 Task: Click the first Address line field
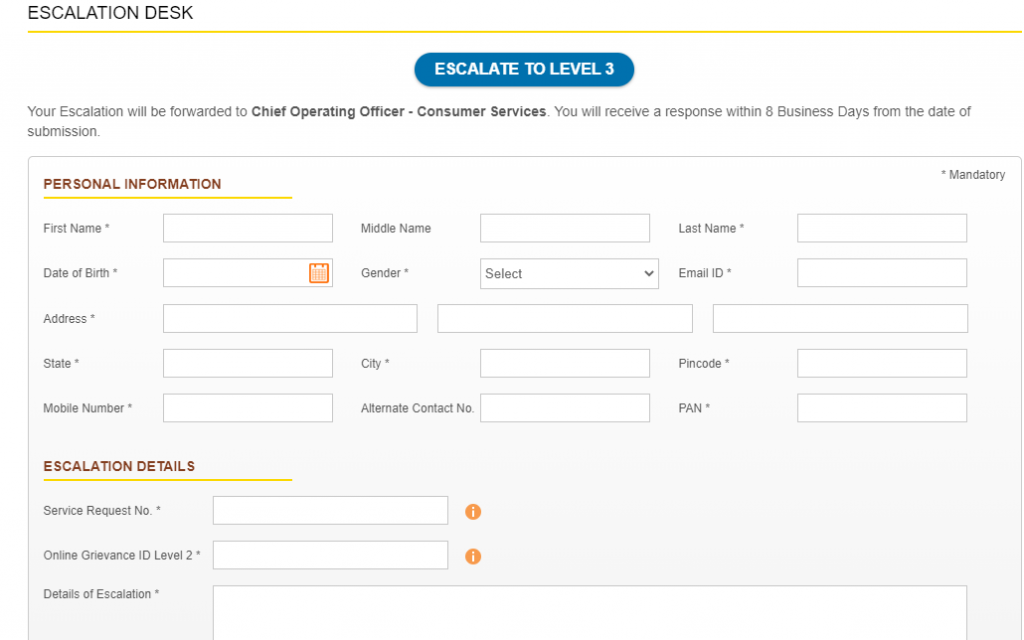click(x=290, y=318)
